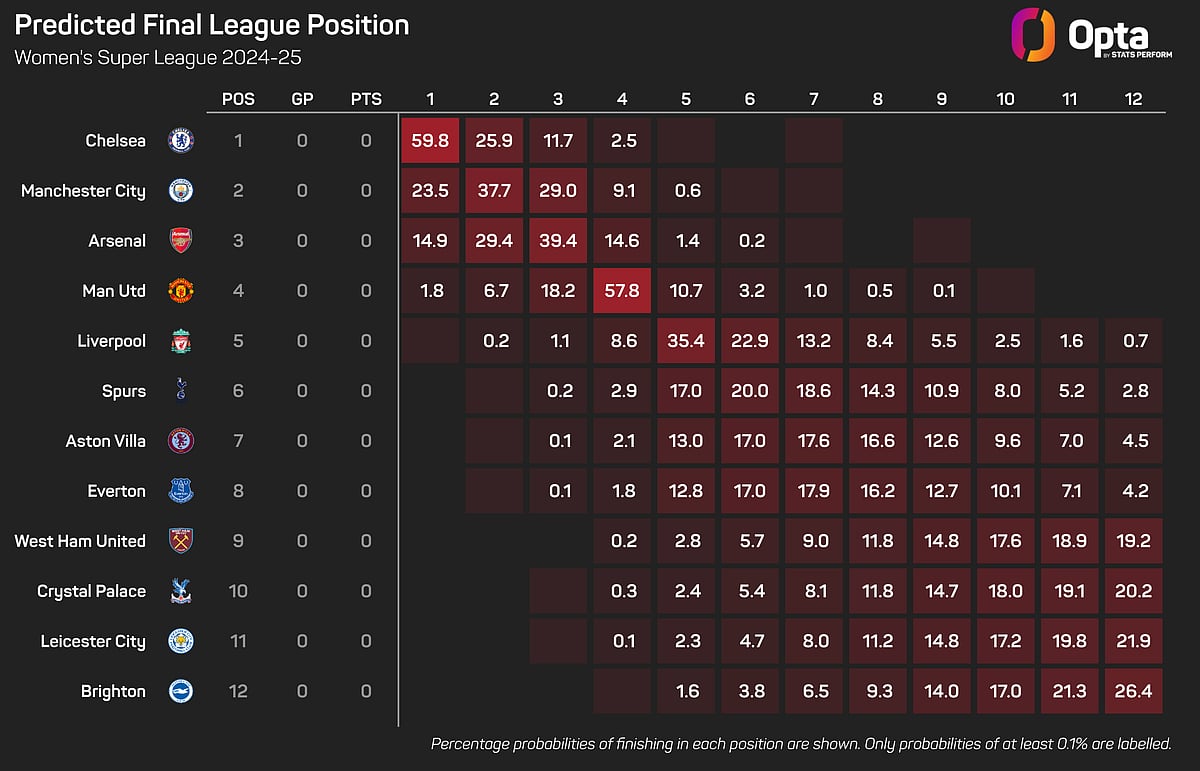The height and width of the screenshot is (771, 1200).
Task: Select the Aston Villa badge
Action: point(181,441)
